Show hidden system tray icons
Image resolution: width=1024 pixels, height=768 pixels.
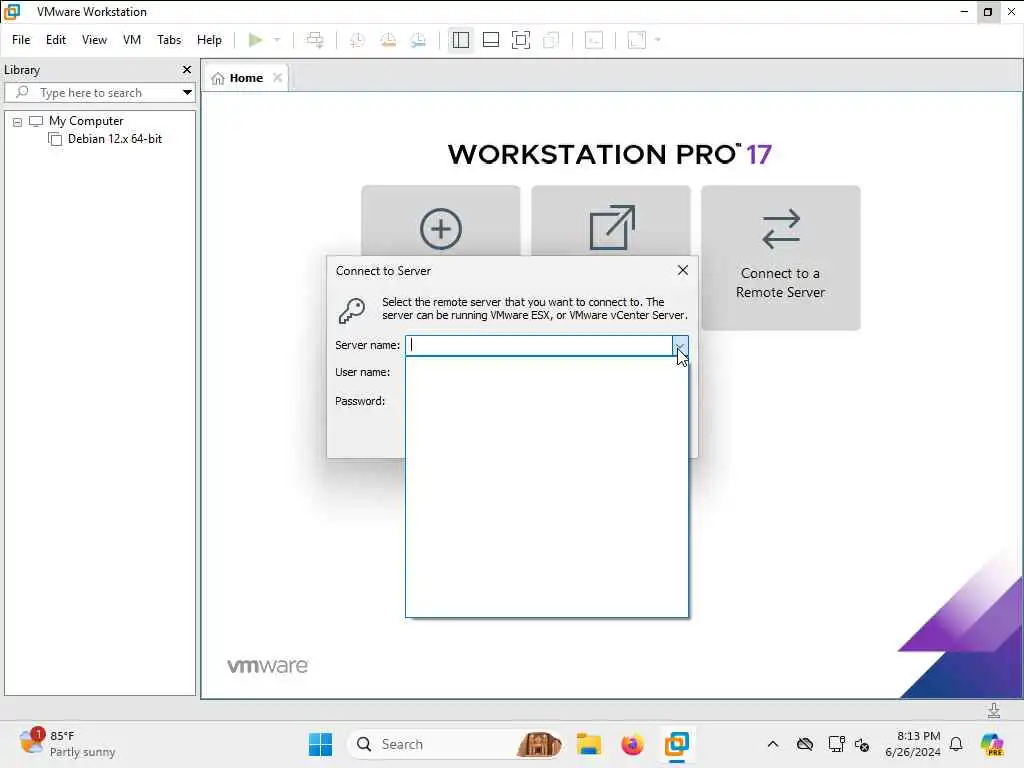773,744
